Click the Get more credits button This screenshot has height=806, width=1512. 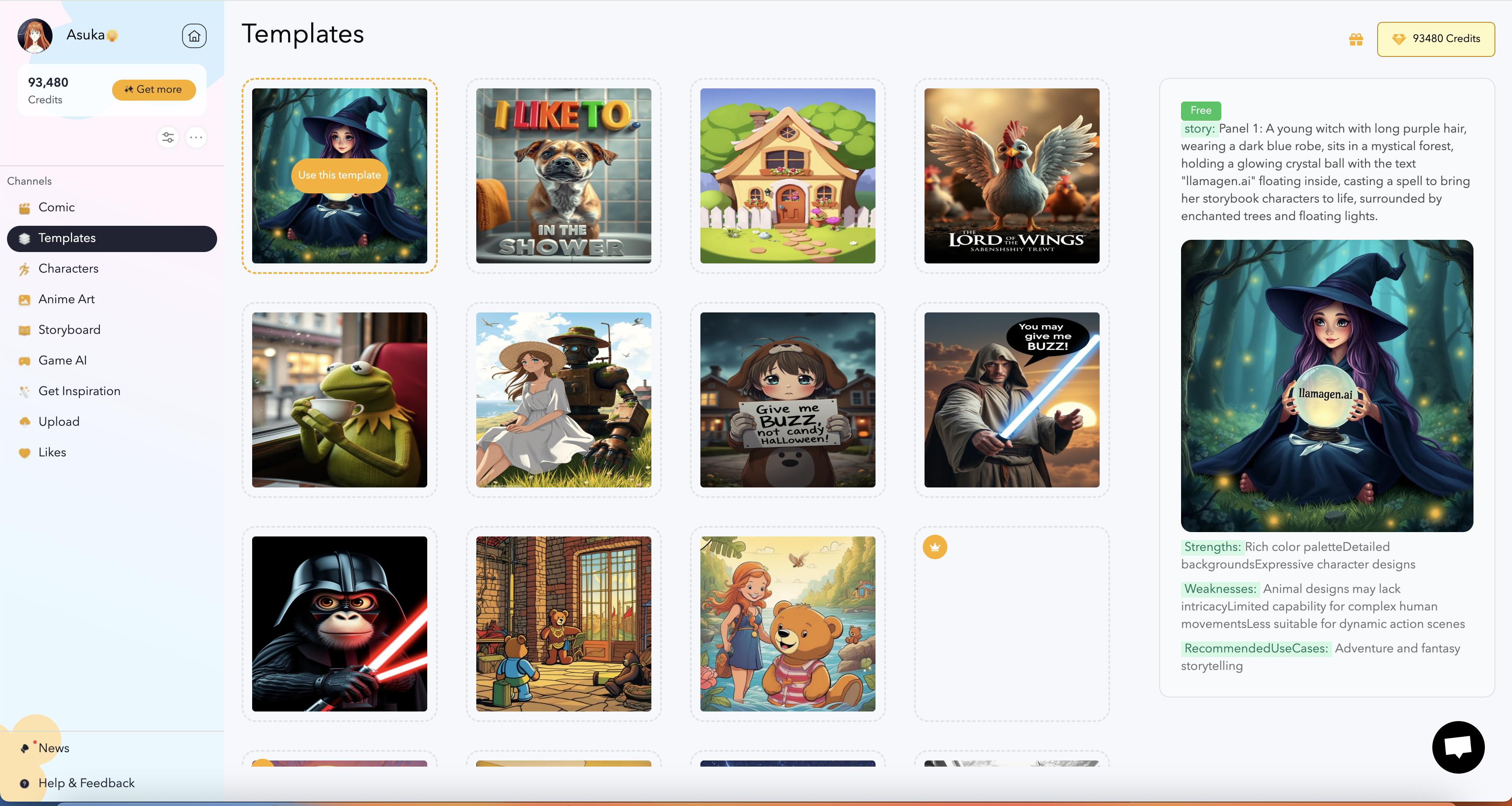pos(153,89)
